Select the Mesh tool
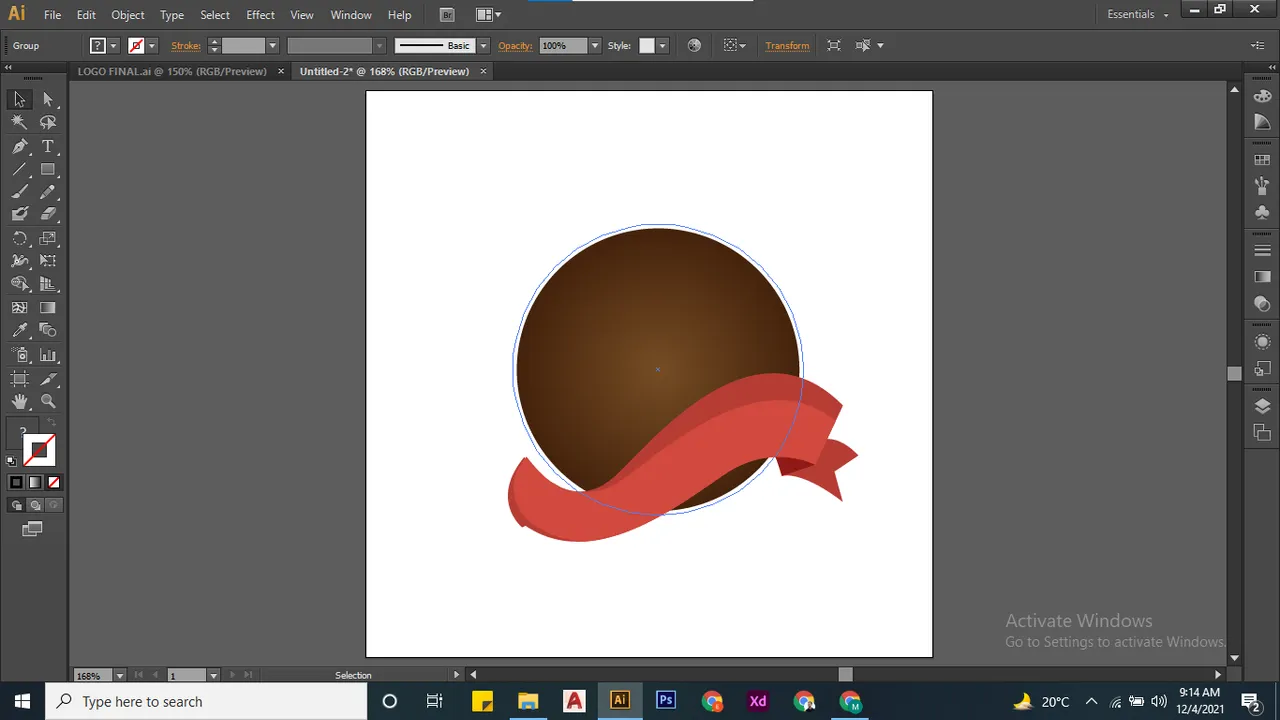Screen dimensions: 1280x720 [19, 308]
